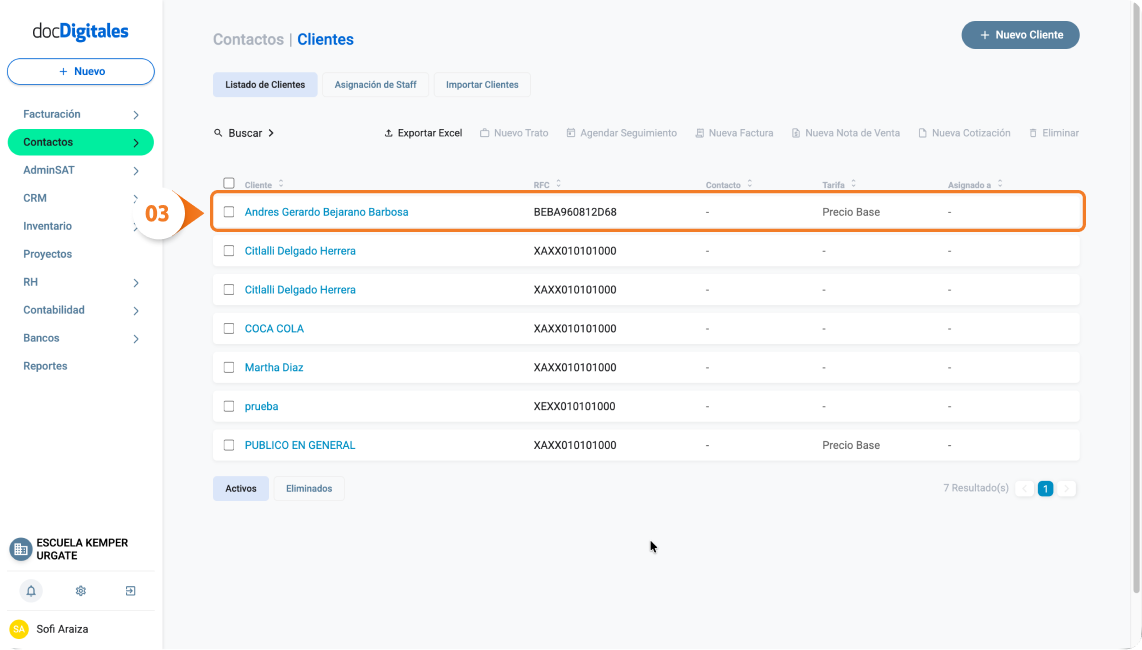Select page 1 in pagination
The height and width of the screenshot is (650, 1142).
click(1045, 489)
